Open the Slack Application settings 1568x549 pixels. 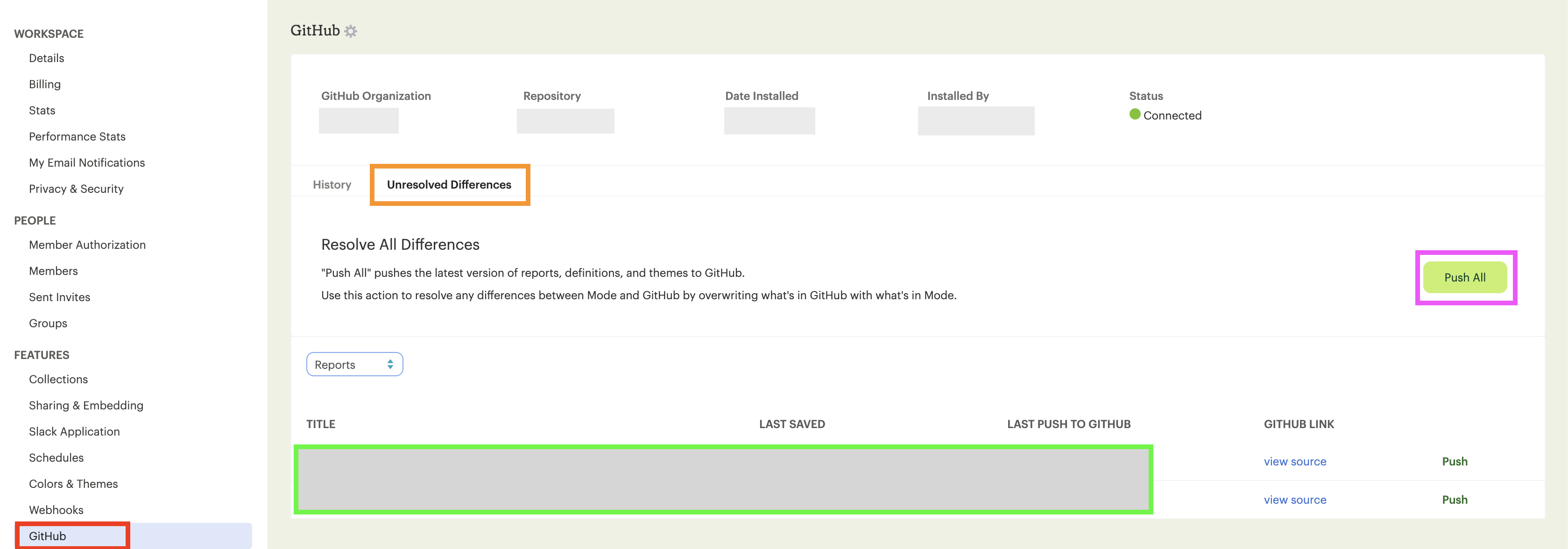pyautogui.click(x=74, y=431)
